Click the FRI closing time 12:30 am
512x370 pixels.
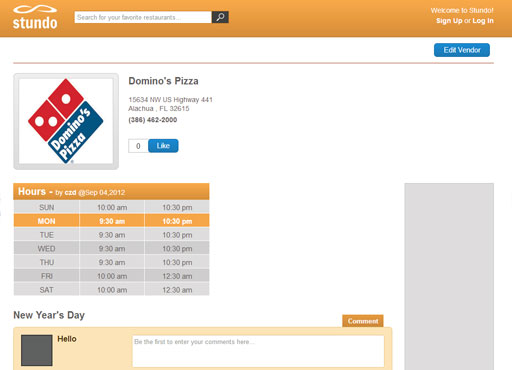177,276
